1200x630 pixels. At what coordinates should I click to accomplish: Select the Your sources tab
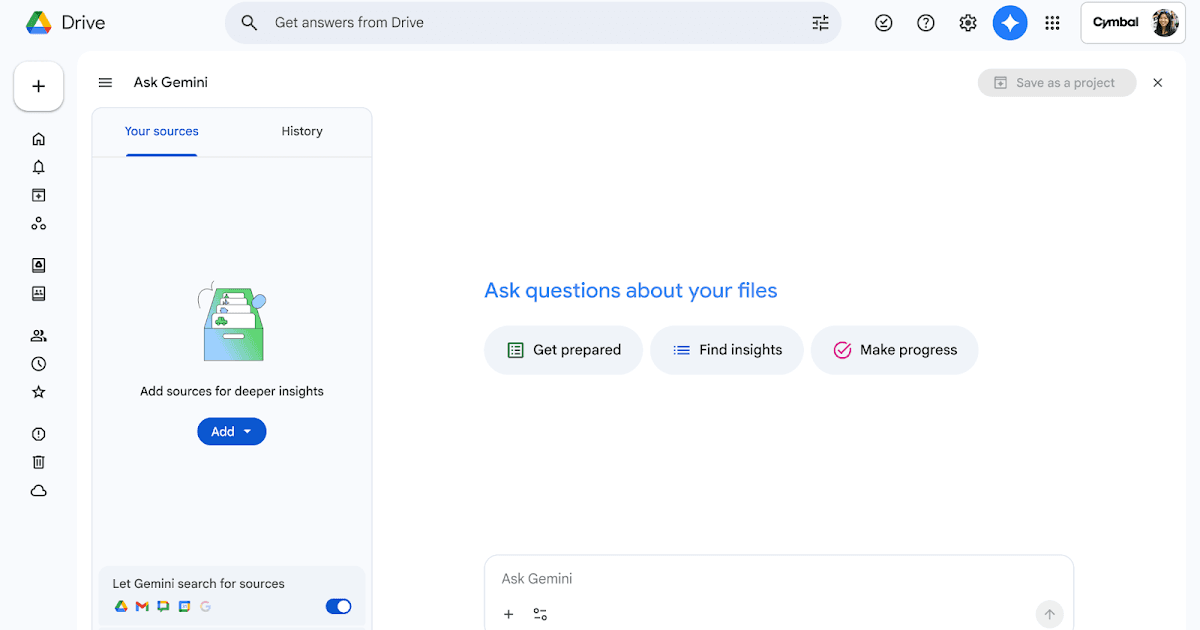click(161, 131)
